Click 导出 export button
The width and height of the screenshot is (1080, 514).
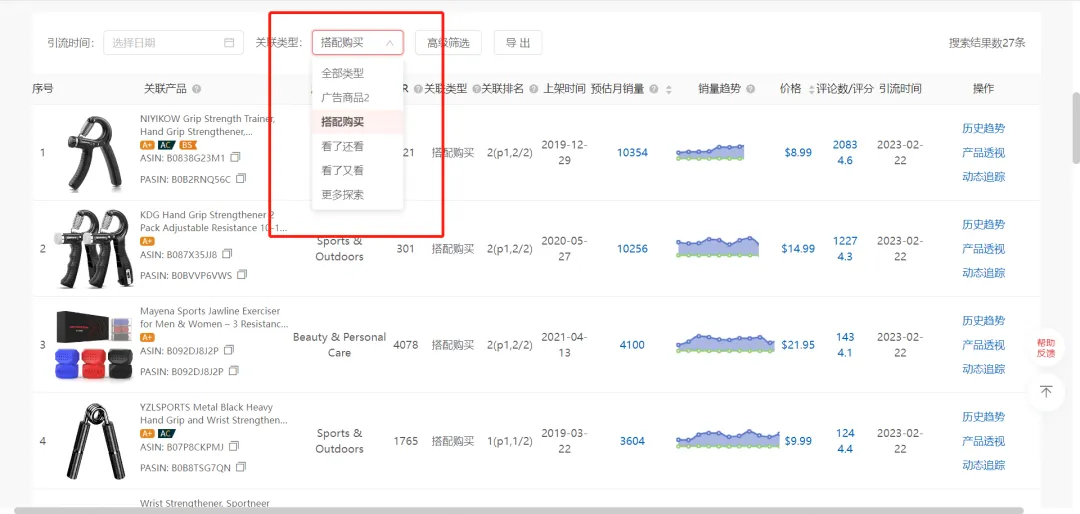click(518, 43)
